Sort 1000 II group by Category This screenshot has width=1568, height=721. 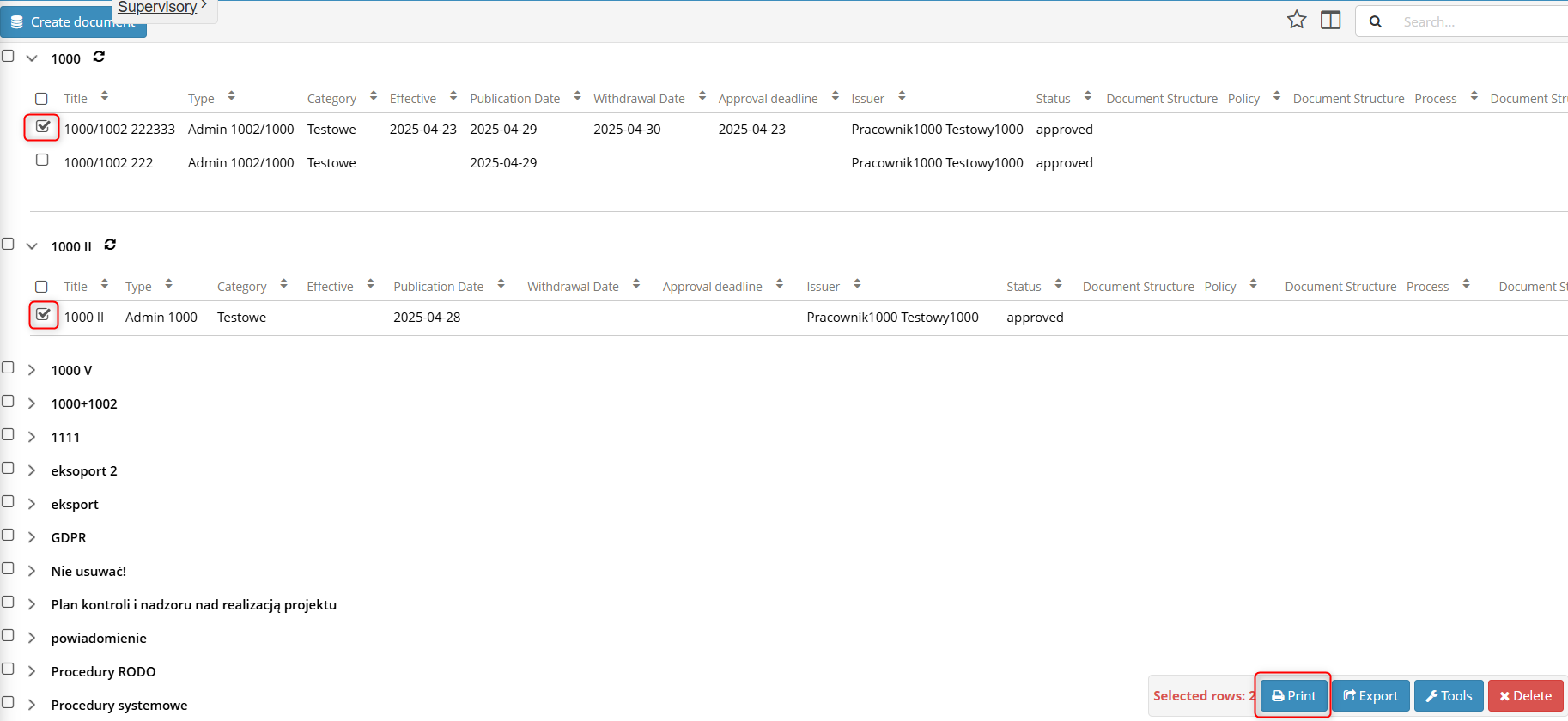(x=283, y=284)
